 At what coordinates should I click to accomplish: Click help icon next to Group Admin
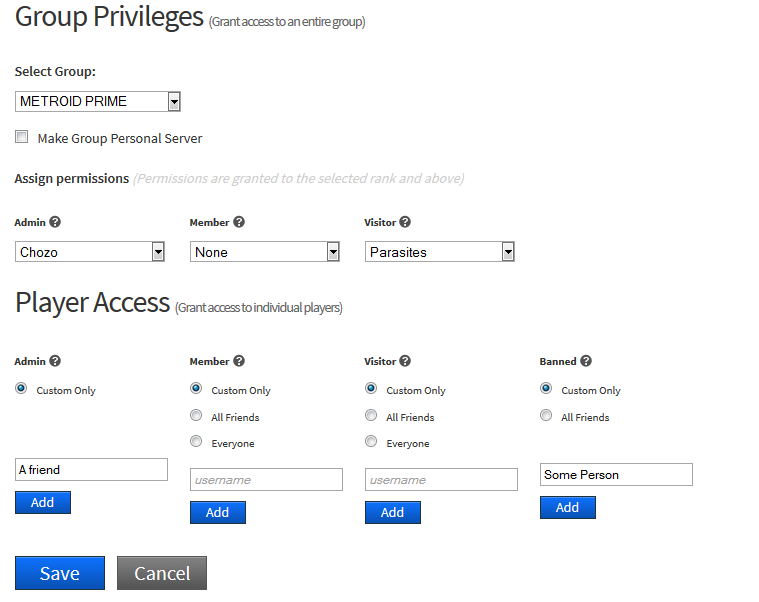tap(55, 222)
